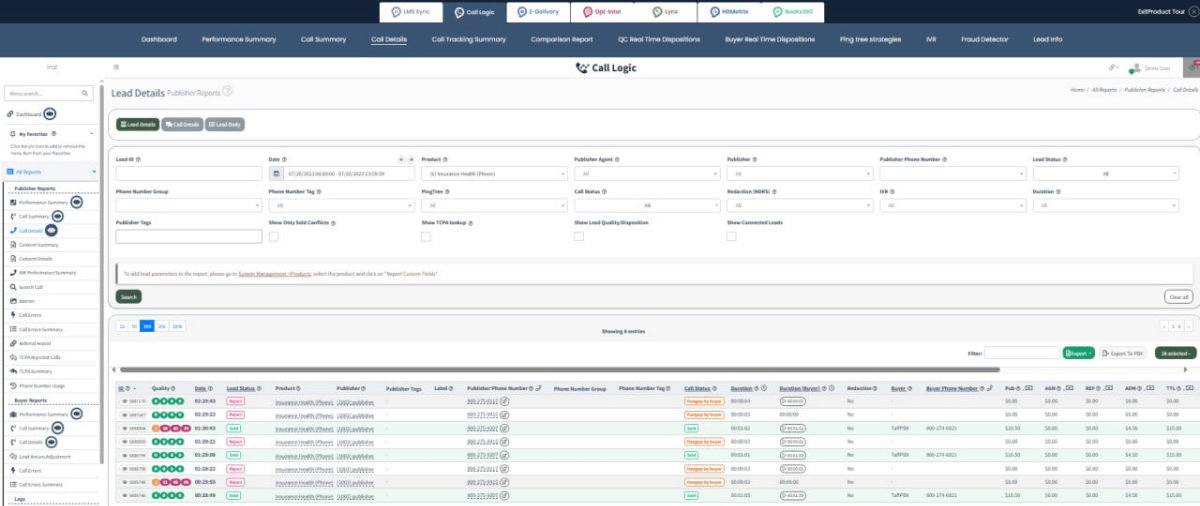Enable Show Only Sold Conflicts checkbox

[x=273, y=237]
